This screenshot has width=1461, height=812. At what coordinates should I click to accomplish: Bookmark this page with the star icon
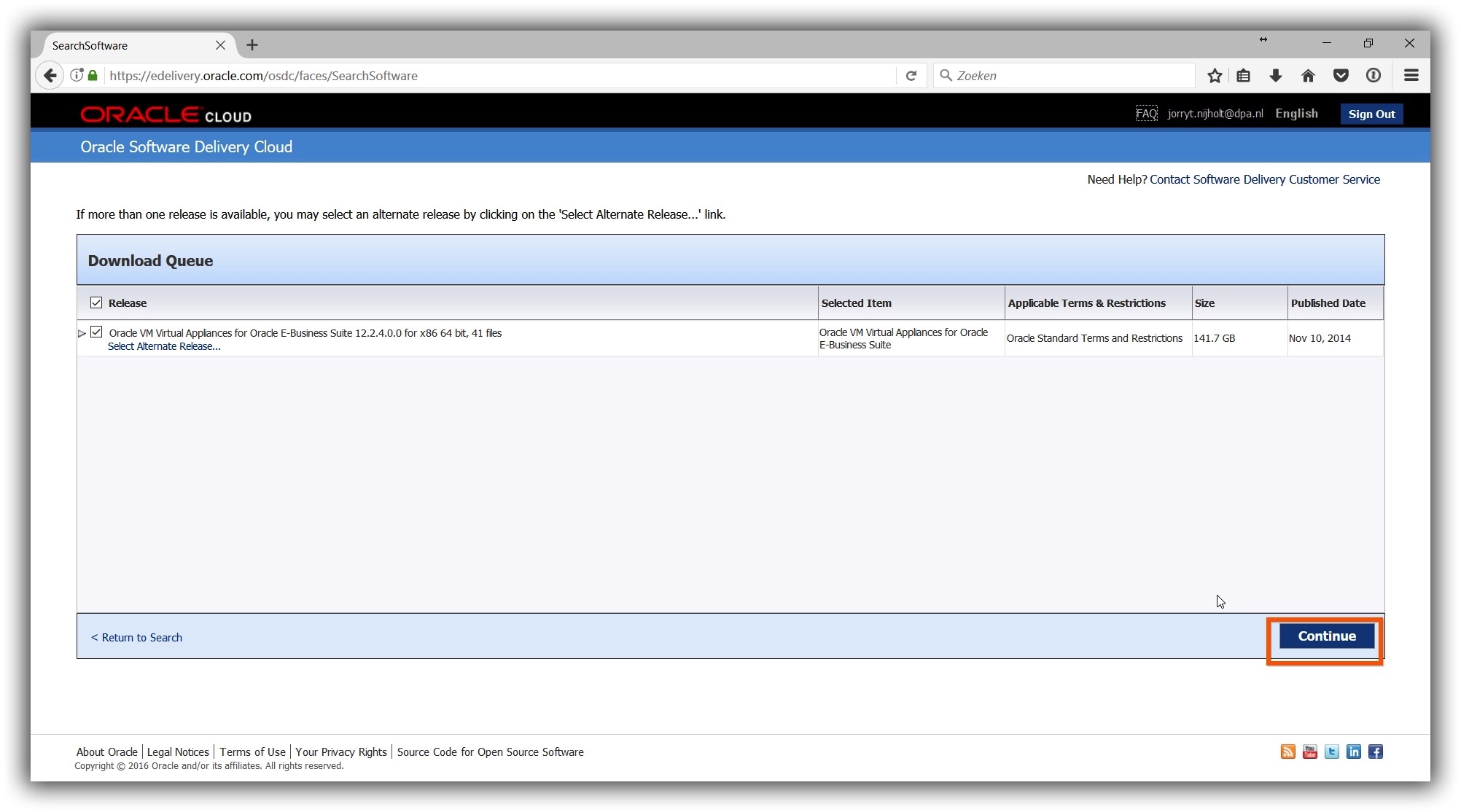[1215, 76]
